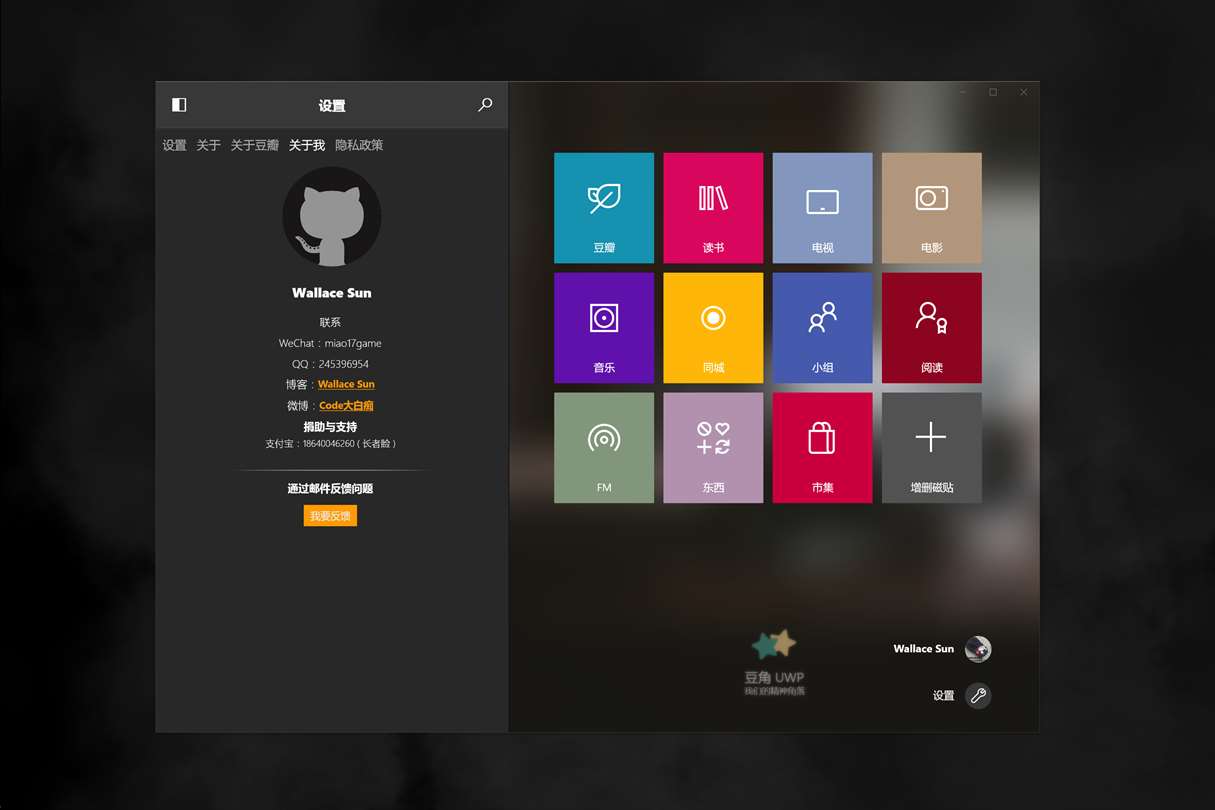Open the 音乐 music tile
Image resolution: width=1215 pixels, height=810 pixels.
tap(604, 328)
